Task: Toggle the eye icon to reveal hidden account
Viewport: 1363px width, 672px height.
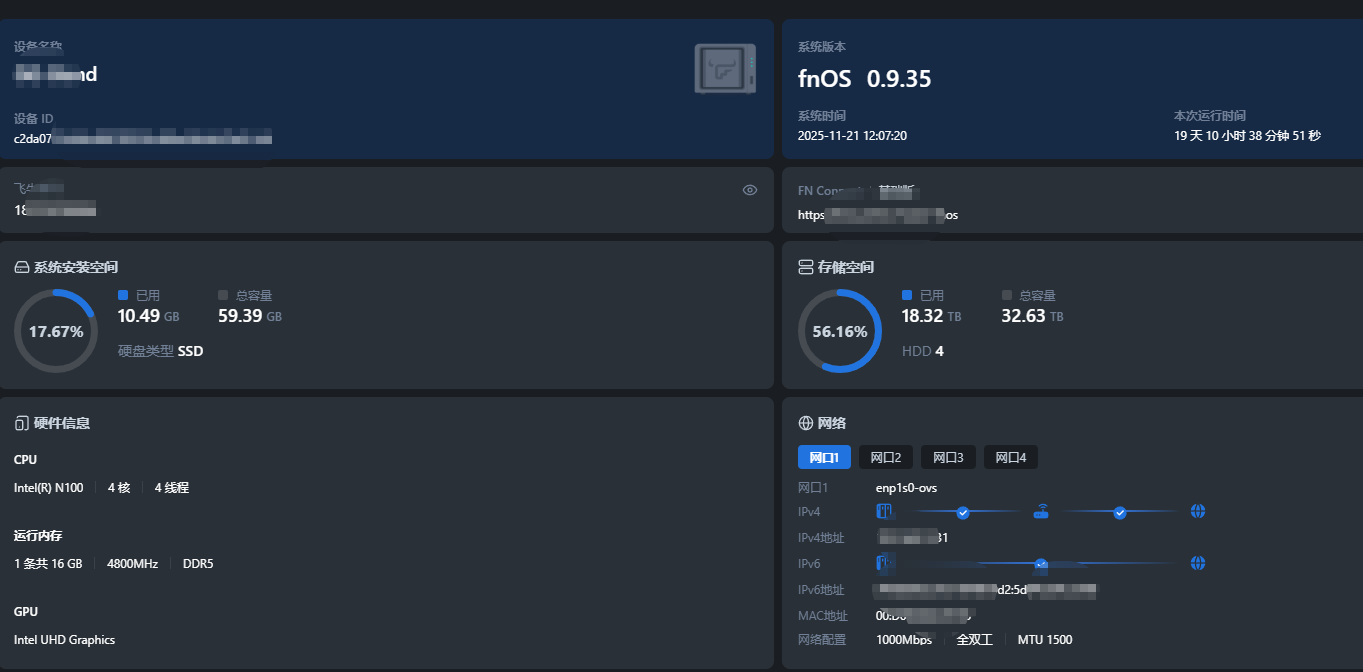Action: click(750, 190)
